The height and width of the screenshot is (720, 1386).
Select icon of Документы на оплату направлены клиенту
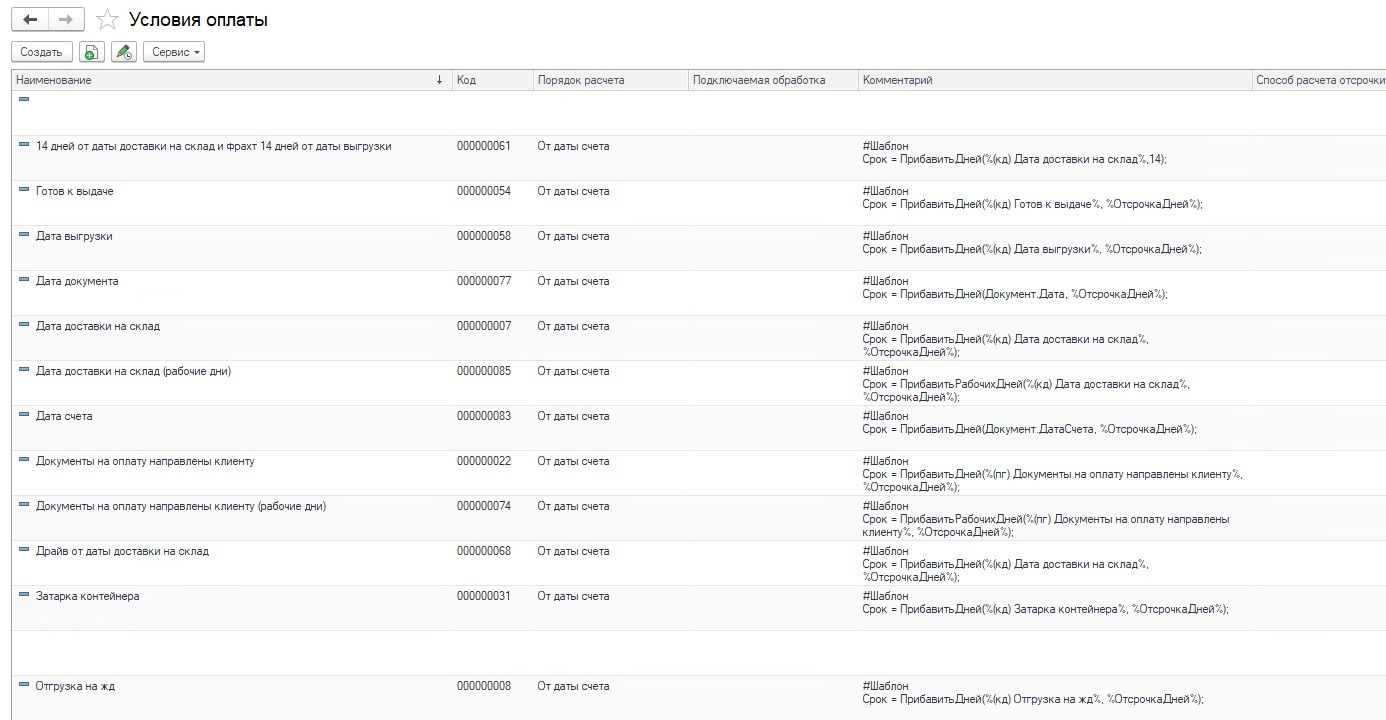tap(24, 459)
